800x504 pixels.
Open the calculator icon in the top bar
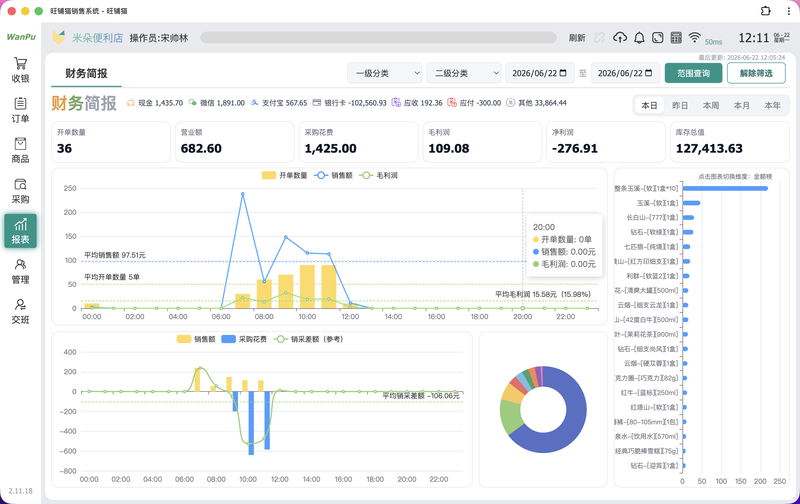pos(676,37)
